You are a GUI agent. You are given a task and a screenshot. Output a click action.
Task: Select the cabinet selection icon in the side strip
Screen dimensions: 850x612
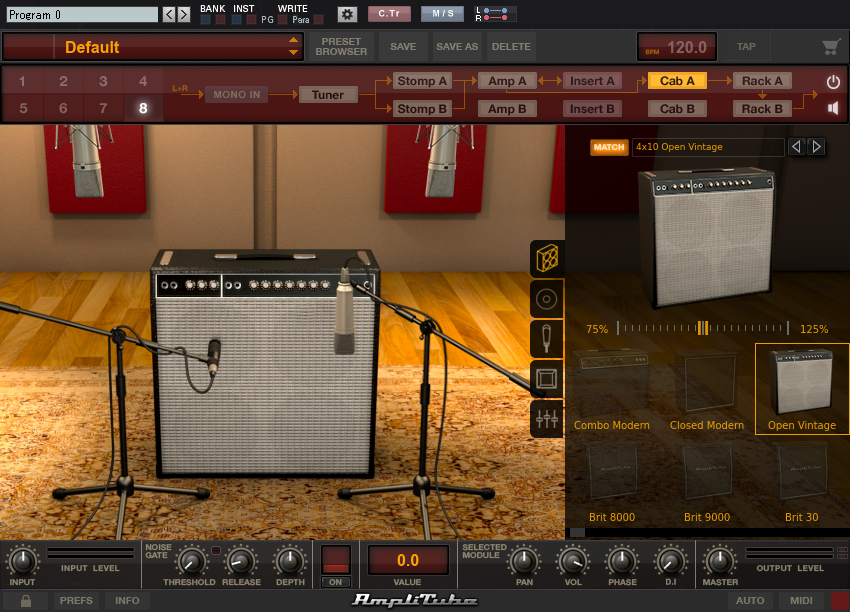tap(546, 258)
